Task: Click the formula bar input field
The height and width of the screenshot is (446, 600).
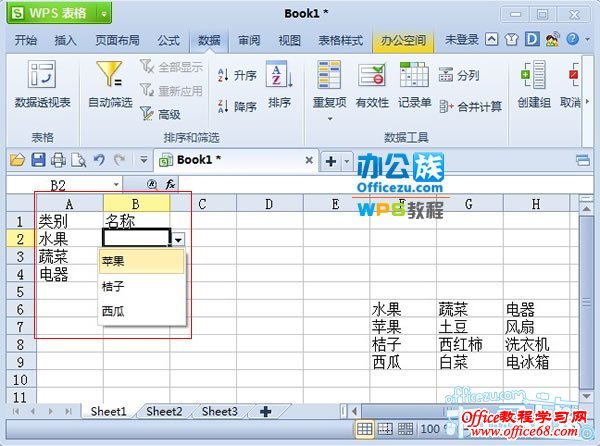Action: [385, 185]
